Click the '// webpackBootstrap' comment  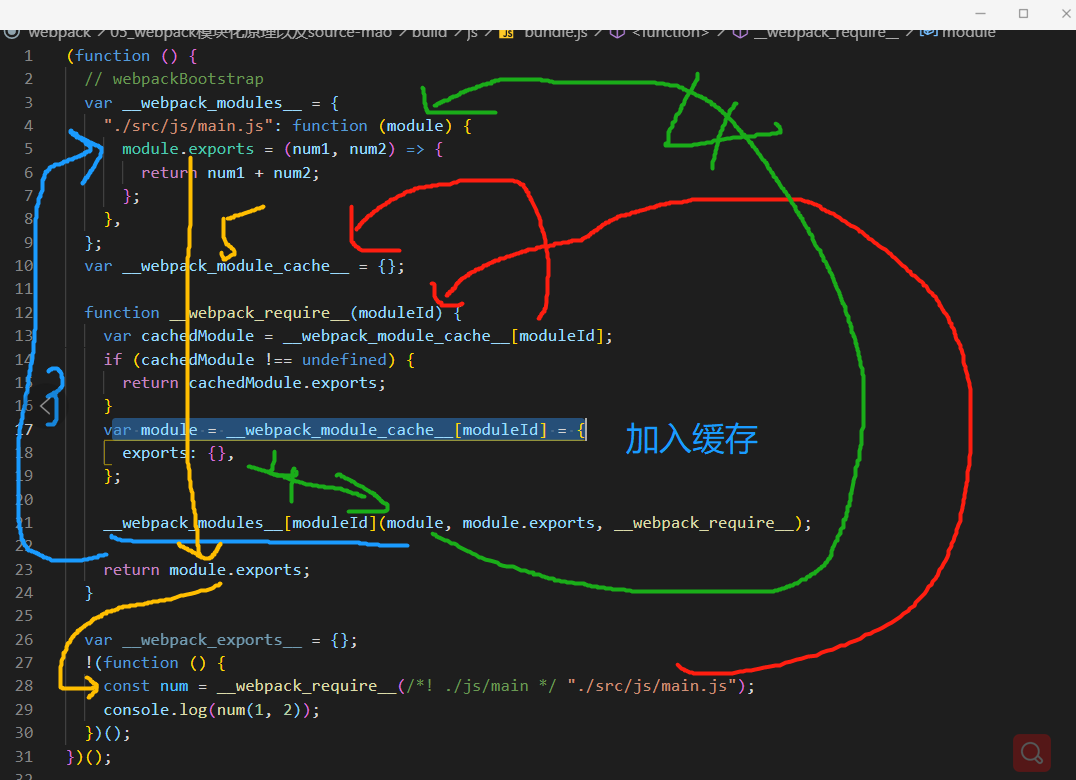coord(174,79)
